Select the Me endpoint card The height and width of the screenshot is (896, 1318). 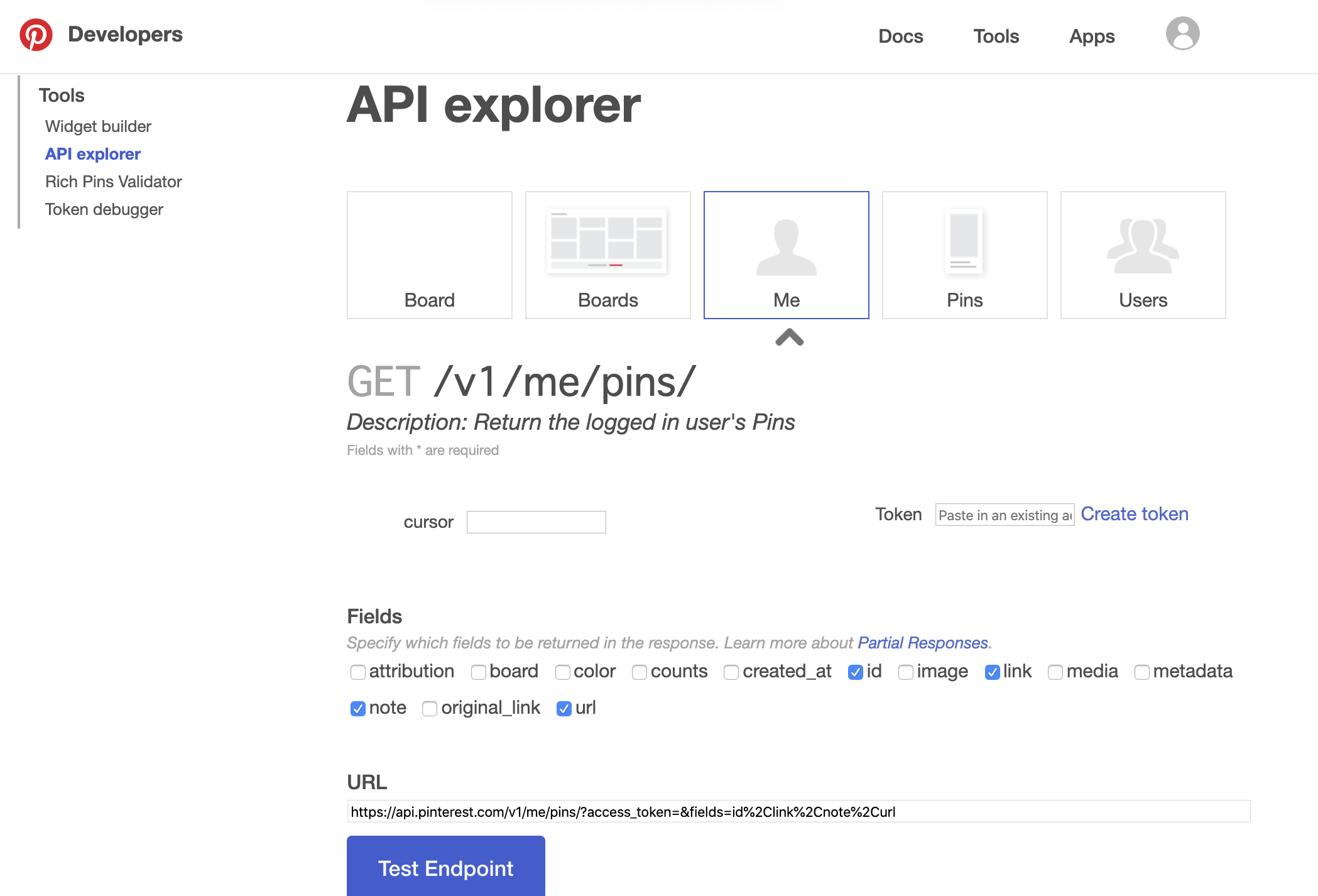786,255
